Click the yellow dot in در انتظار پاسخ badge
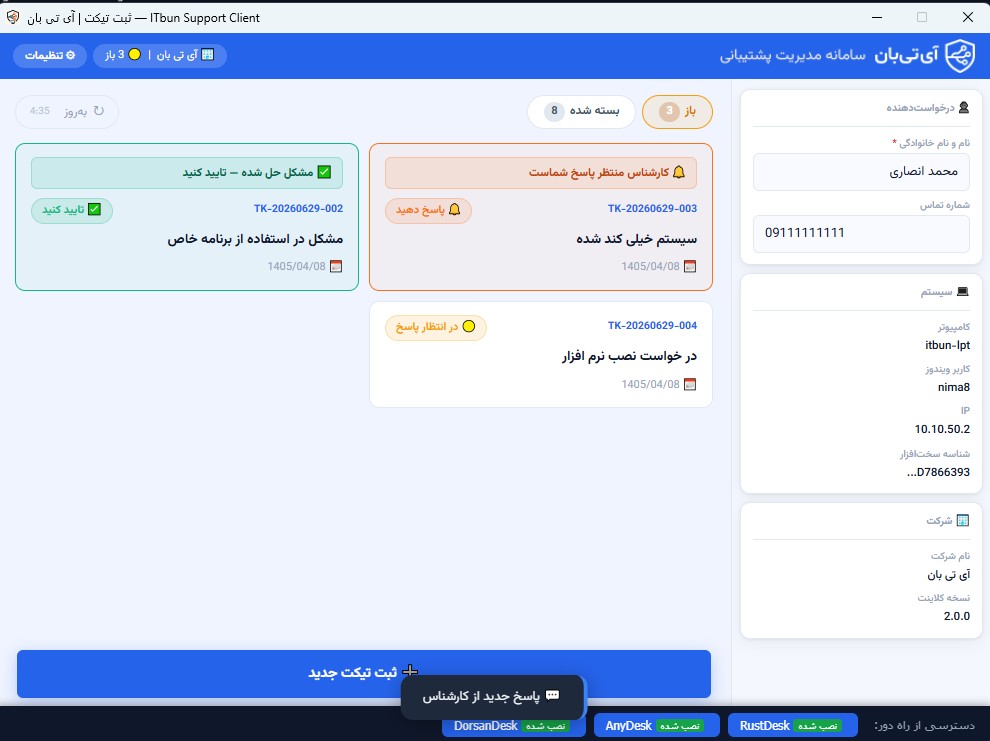 coord(468,326)
